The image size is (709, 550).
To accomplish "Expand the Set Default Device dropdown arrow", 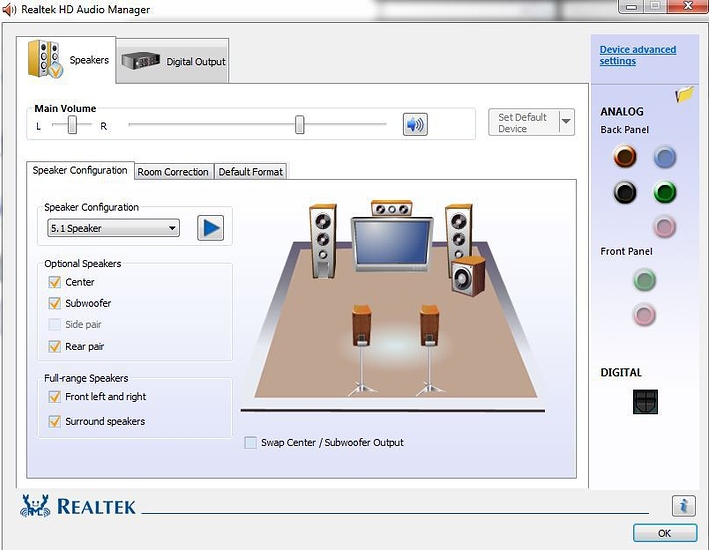I will 566,122.
